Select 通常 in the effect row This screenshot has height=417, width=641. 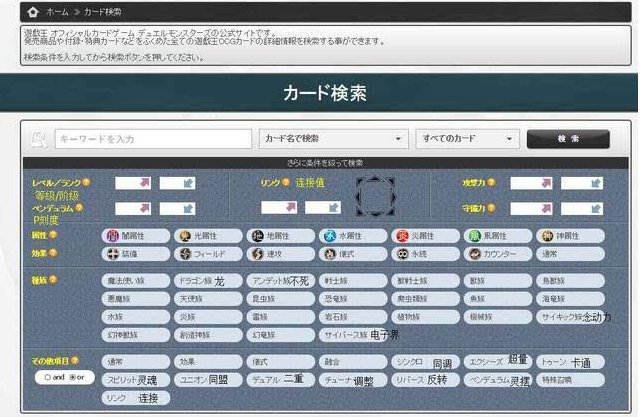[x=570, y=254]
